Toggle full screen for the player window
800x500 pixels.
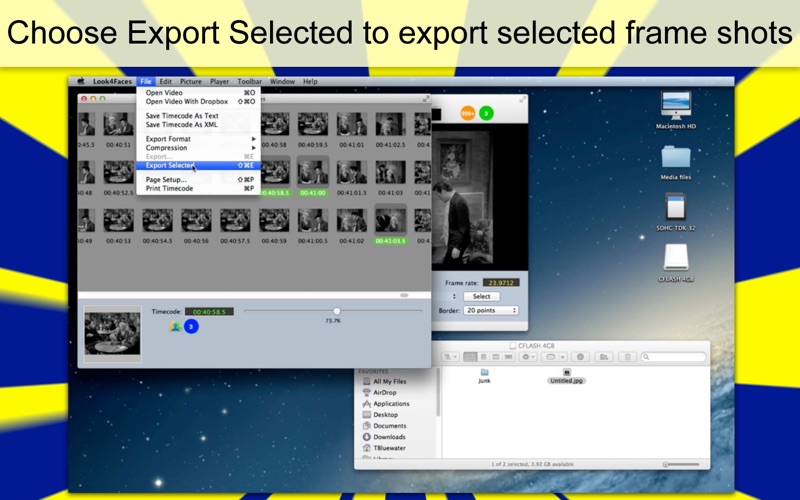point(522,99)
